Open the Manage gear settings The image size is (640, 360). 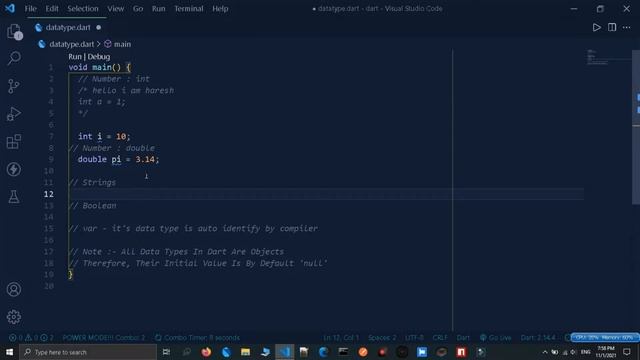(x=14, y=317)
